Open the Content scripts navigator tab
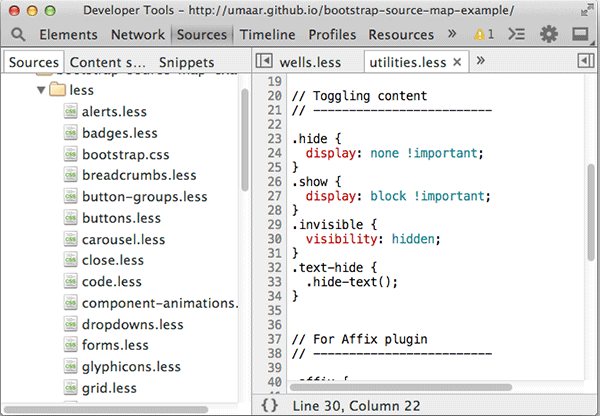This screenshot has width=600, height=416. pos(108,62)
